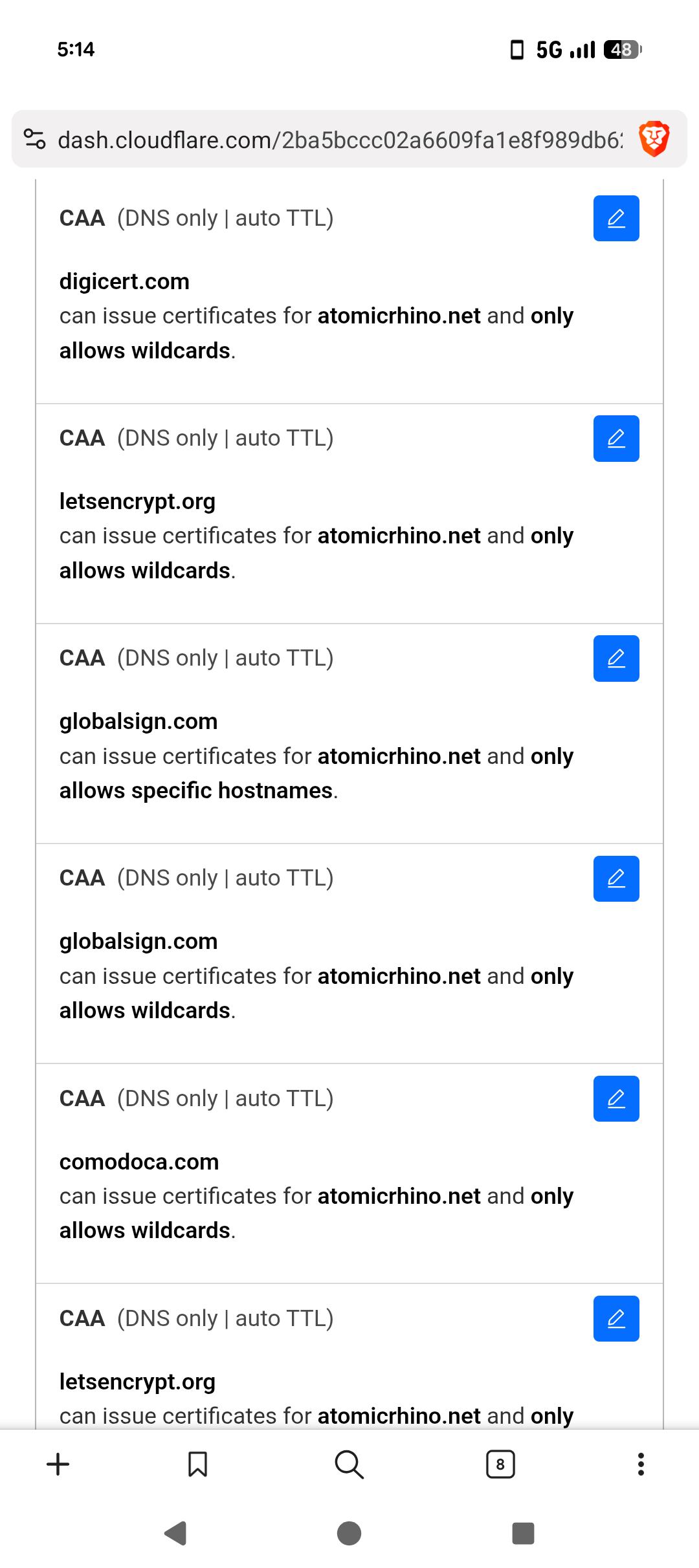Viewport: 699px width, 1568px height.
Task: Open Brave Shields lion icon
Action: pyautogui.click(x=654, y=139)
